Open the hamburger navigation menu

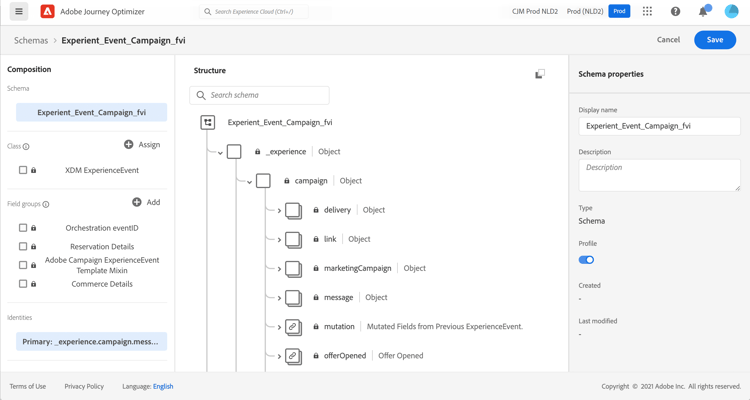point(19,12)
